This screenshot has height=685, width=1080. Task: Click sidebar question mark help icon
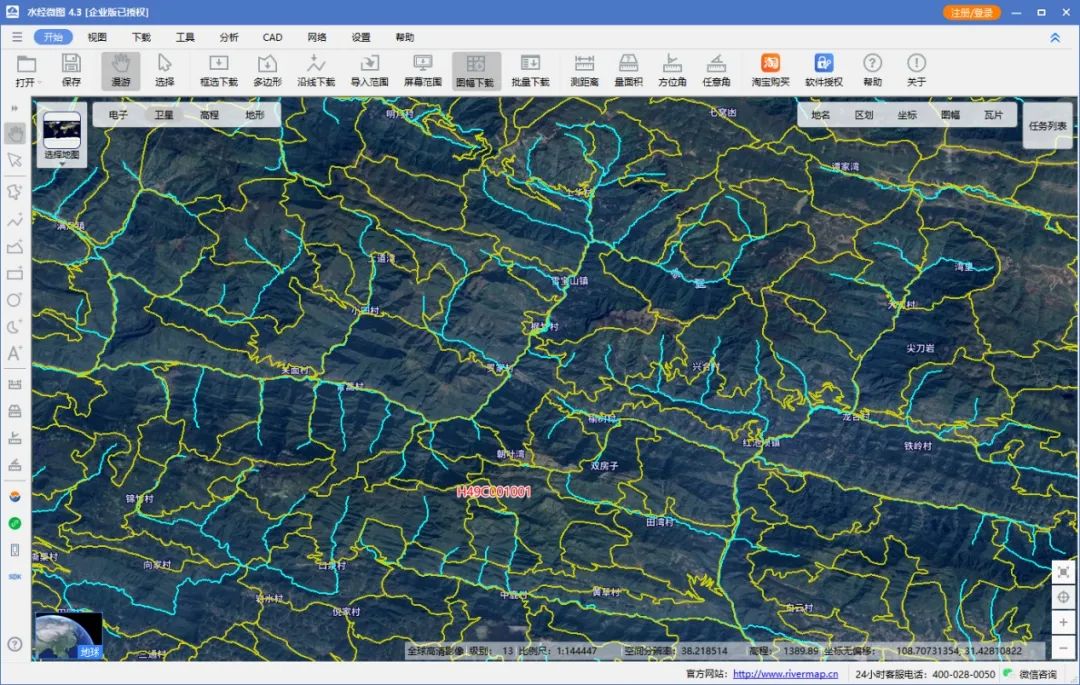pyautogui.click(x=14, y=644)
